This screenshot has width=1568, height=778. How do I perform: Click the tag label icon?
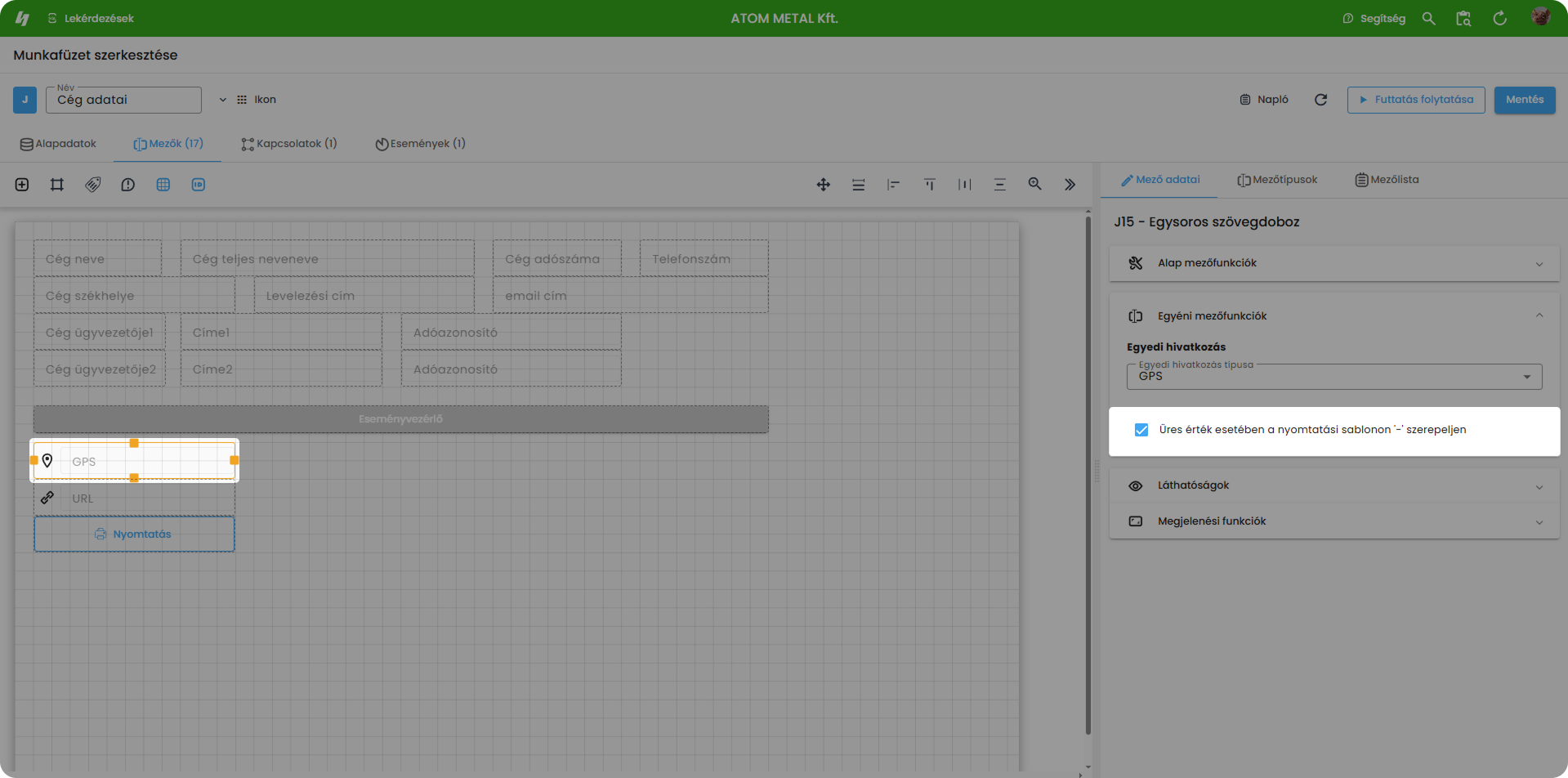click(93, 185)
